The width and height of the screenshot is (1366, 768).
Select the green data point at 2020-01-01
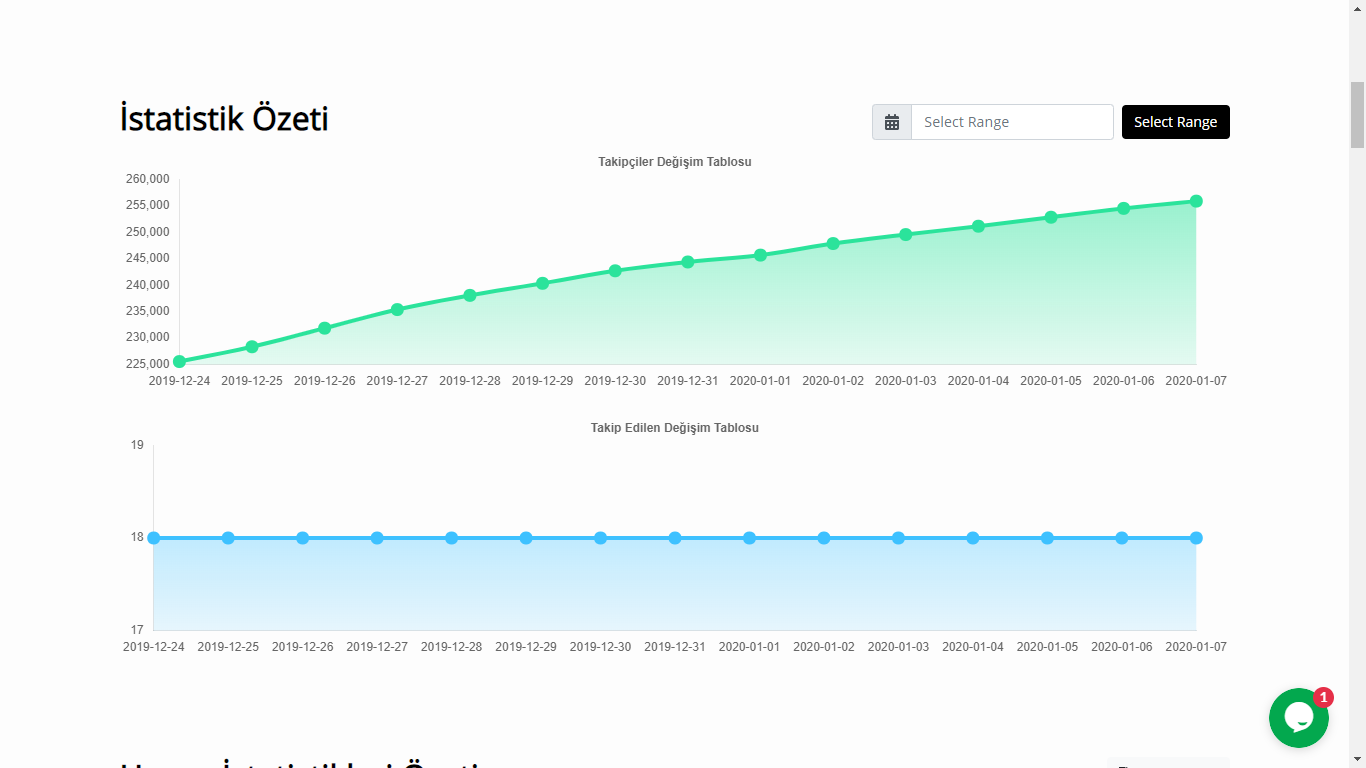coord(761,255)
